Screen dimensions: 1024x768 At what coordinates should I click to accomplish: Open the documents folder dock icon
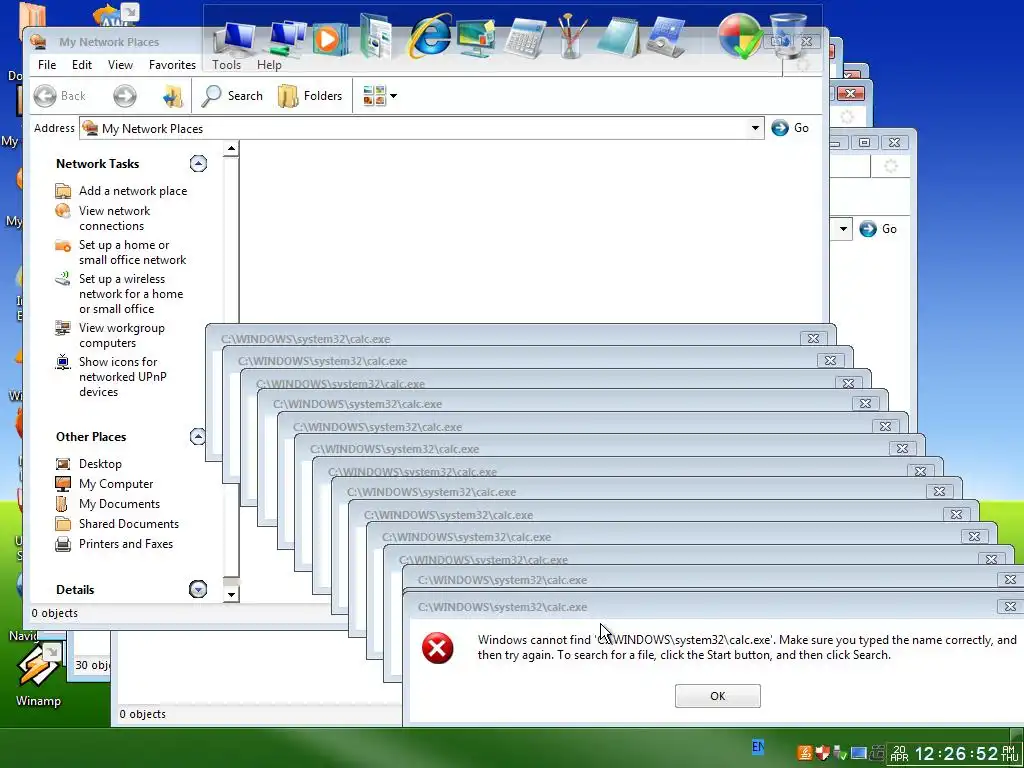[376, 37]
